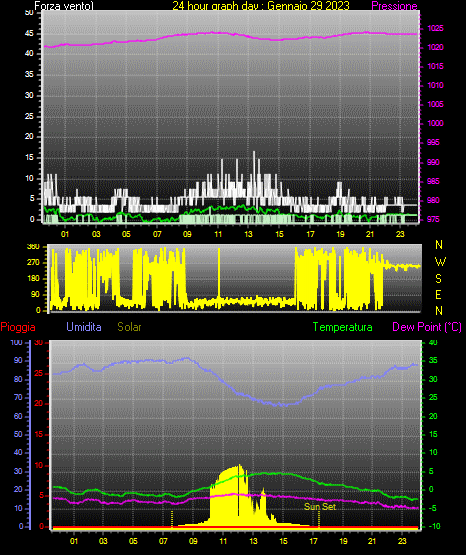This screenshot has height=555, width=466.
Task: Click the Sun Set marker label
Action: tap(320, 507)
